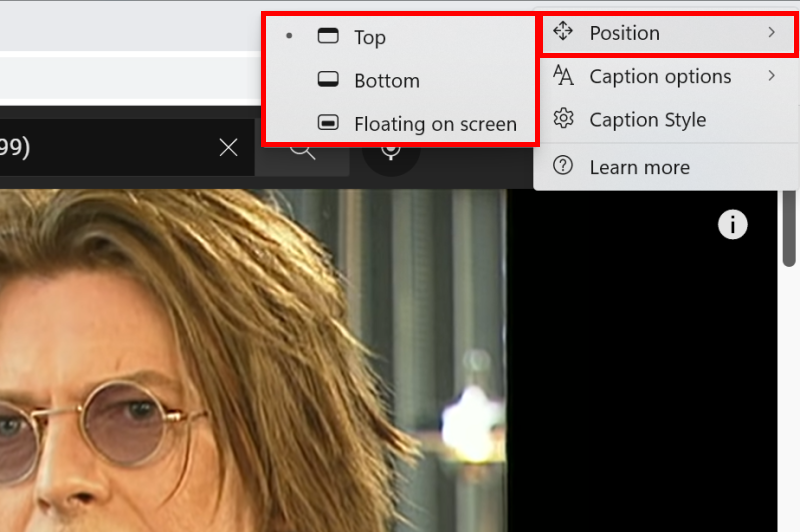Click the search magnifier button
The width and height of the screenshot is (800, 532).
pyautogui.click(x=303, y=160)
